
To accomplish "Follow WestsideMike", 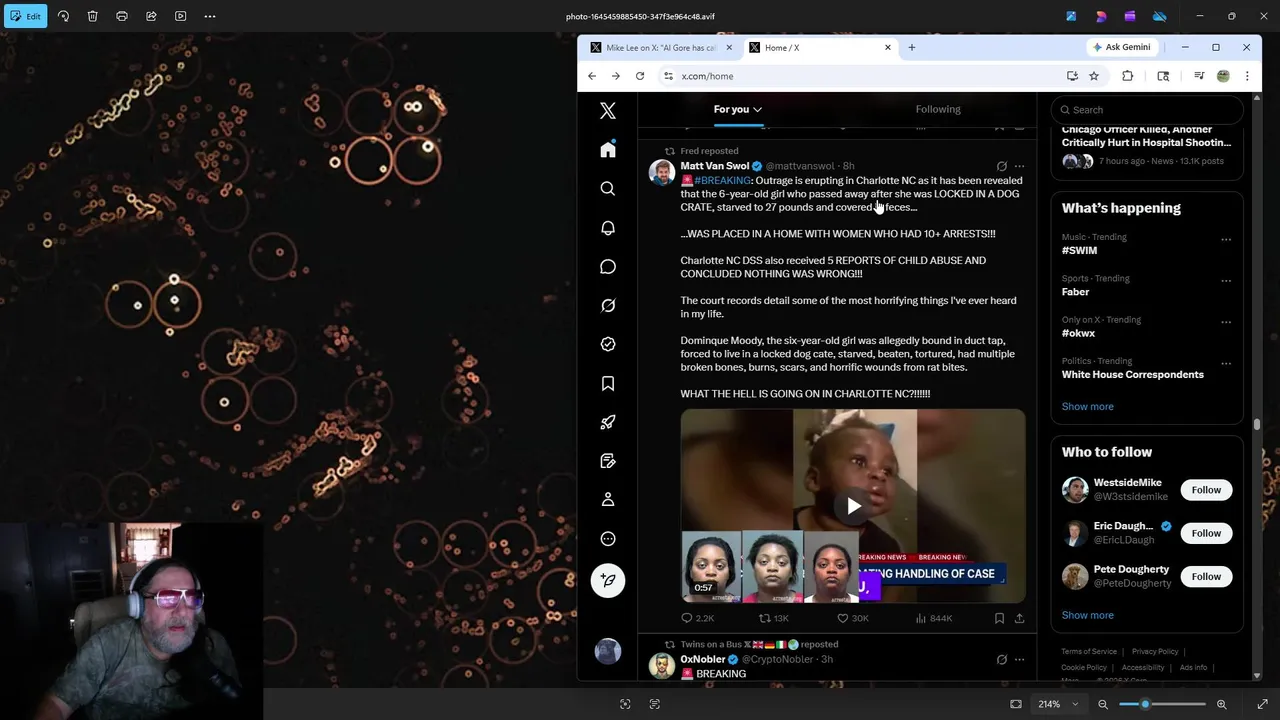I will point(1206,490).
